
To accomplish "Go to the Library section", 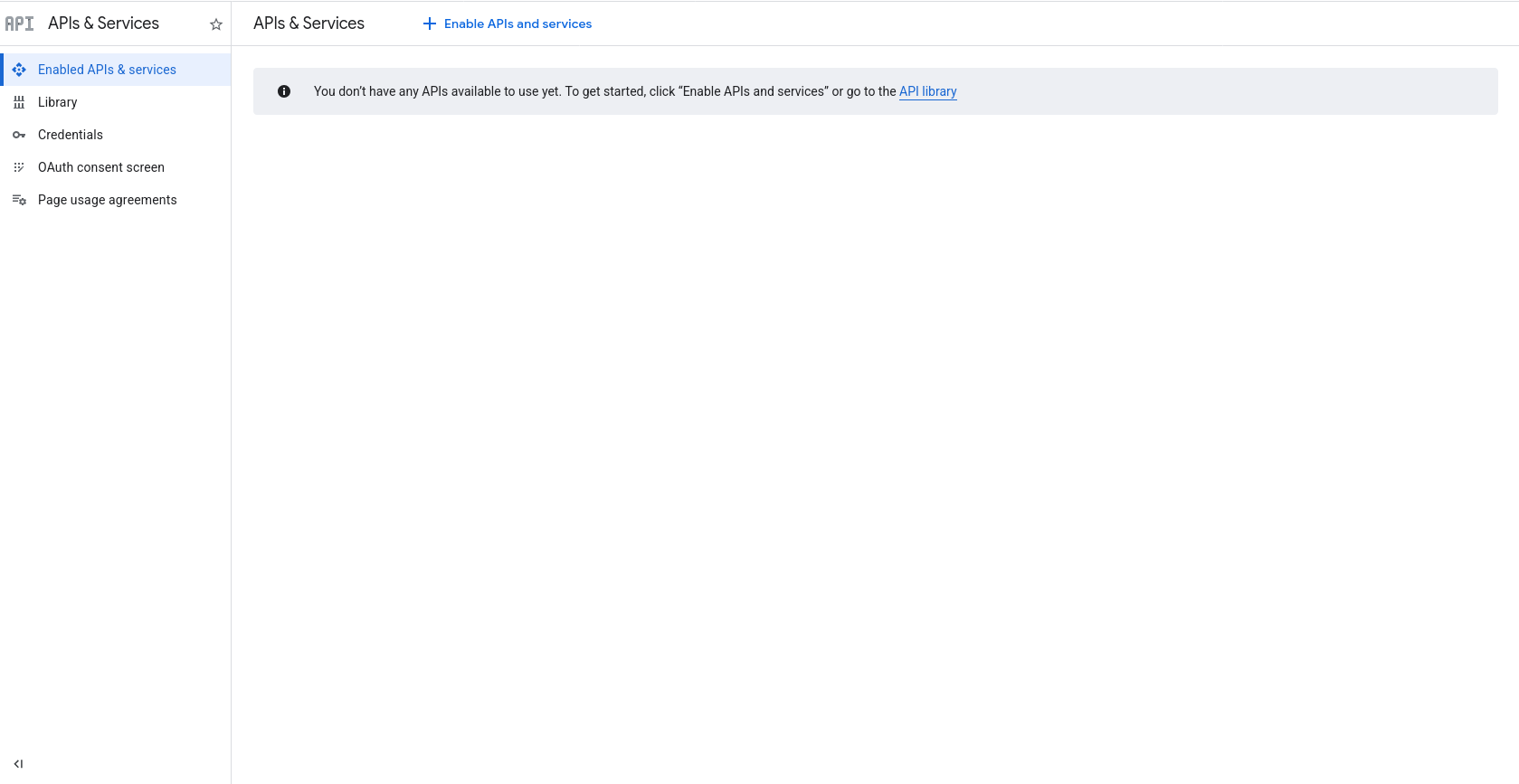I will 116,102.
